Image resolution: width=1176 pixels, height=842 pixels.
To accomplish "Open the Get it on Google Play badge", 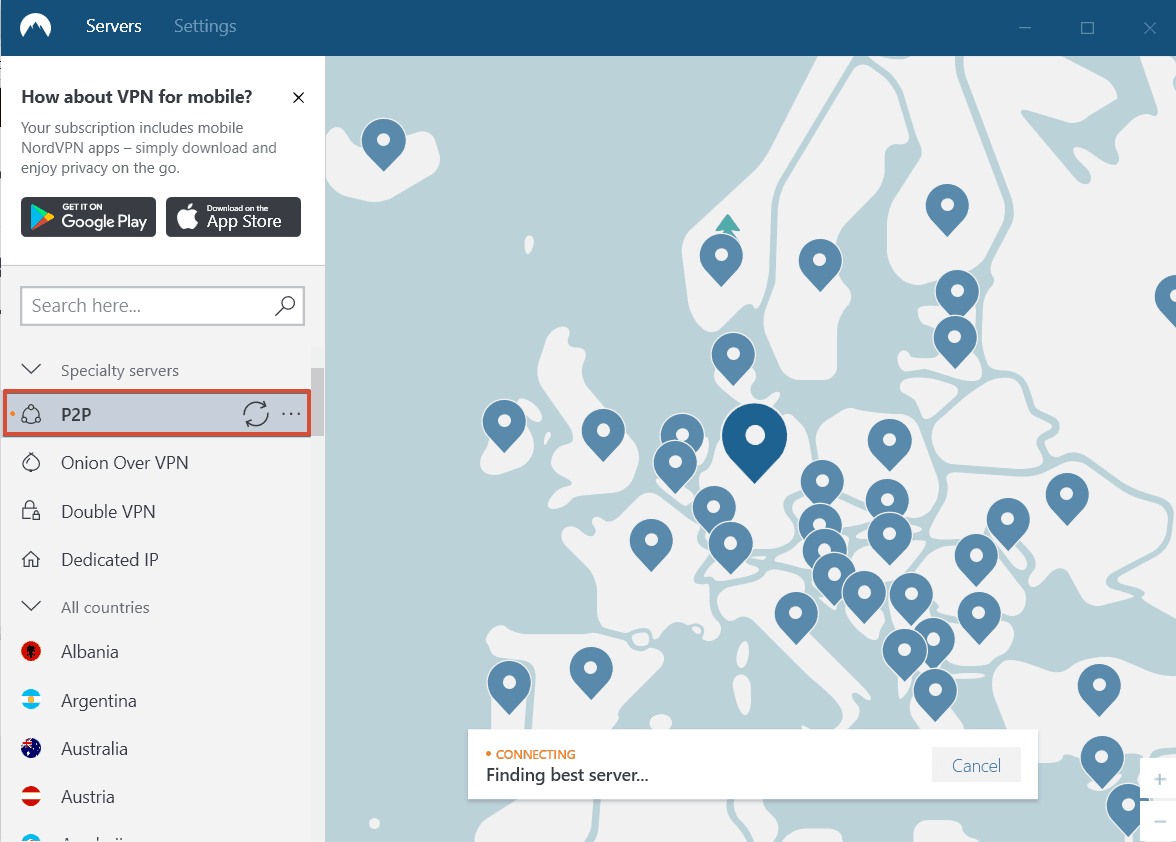I will pyautogui.click(x=88, y=217).
